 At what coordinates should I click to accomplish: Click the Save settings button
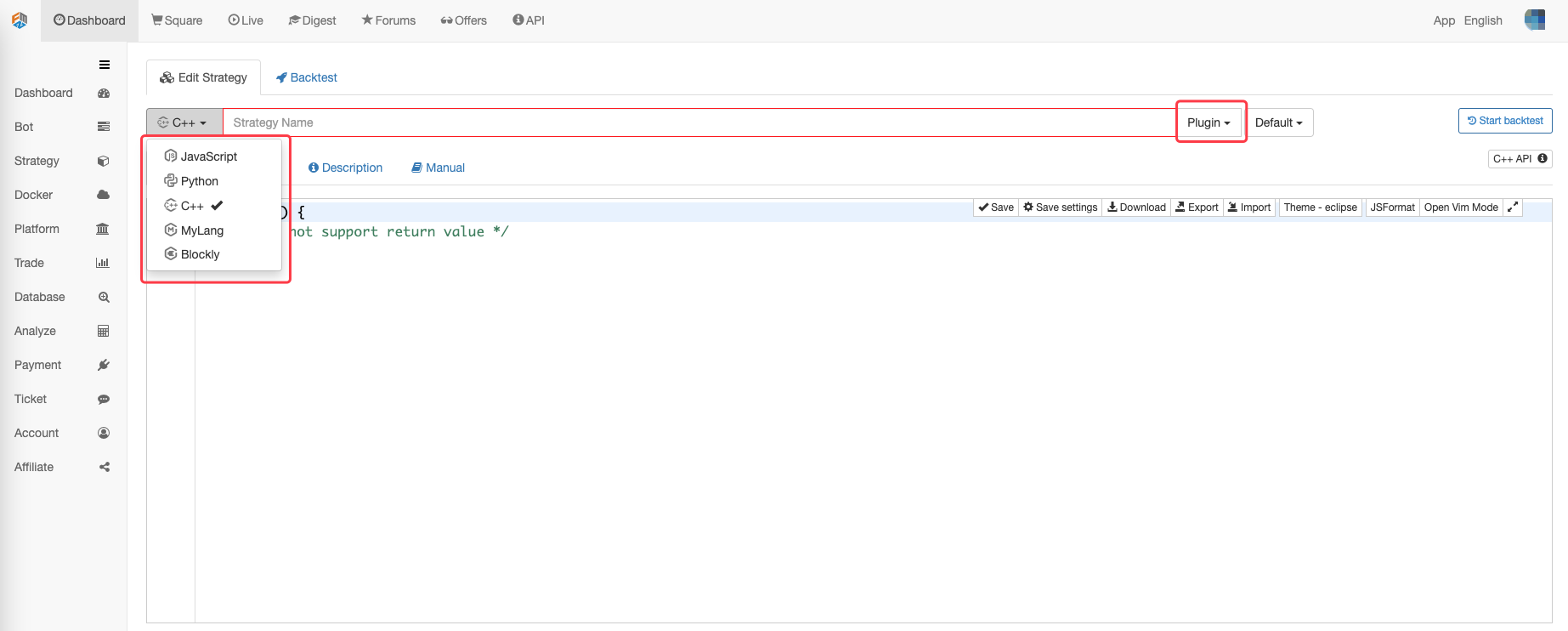coord(1061,207)
